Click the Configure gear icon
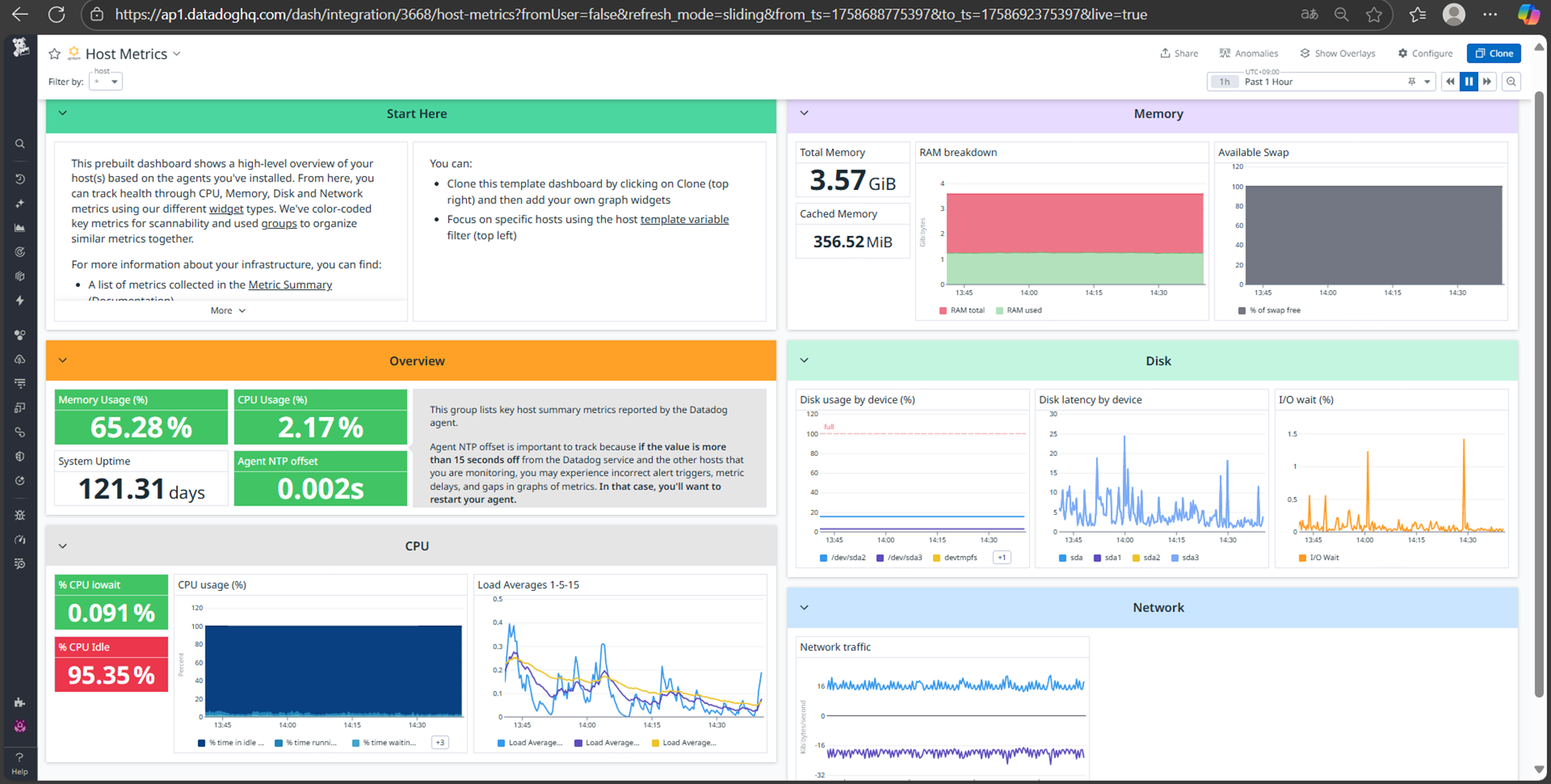Image resolution: width=1551 pixels, height=784 pixels. [x=1404, y=53]
